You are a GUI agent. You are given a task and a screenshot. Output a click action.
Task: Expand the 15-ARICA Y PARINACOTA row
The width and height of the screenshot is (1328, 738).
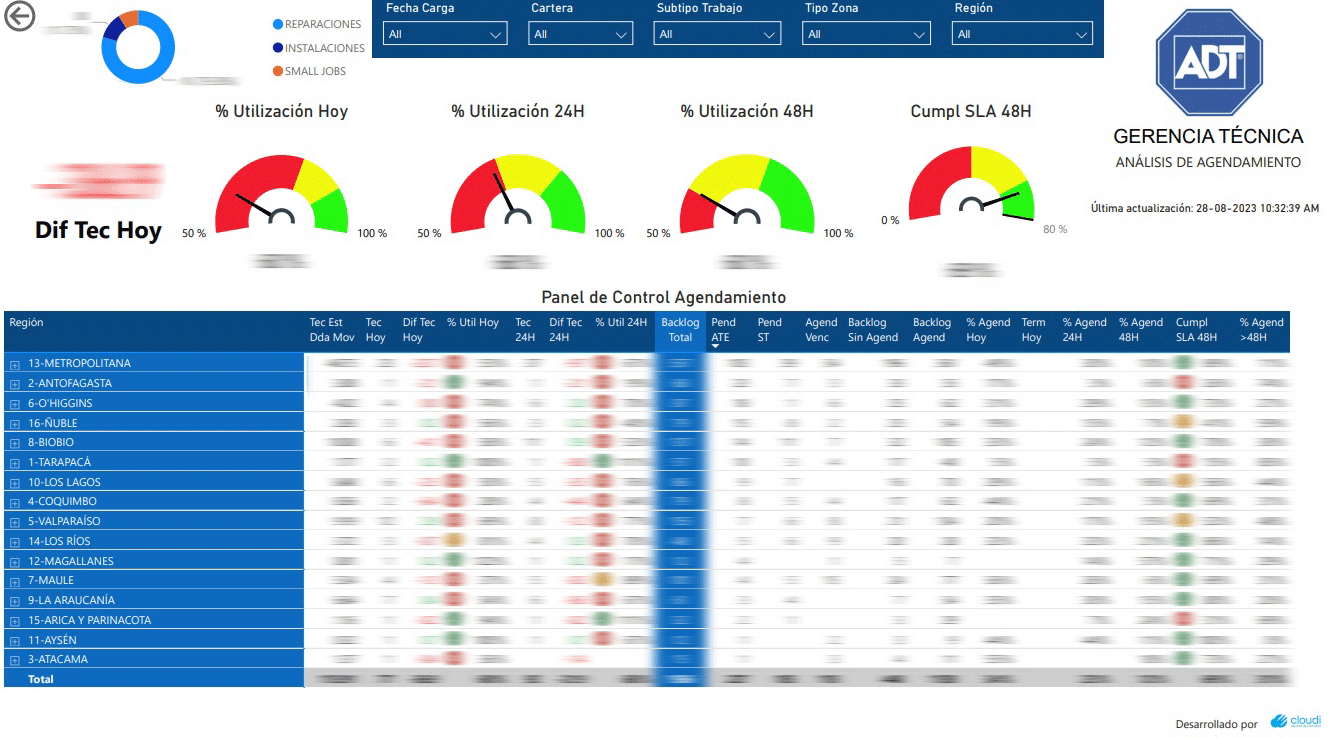[15, 621]
